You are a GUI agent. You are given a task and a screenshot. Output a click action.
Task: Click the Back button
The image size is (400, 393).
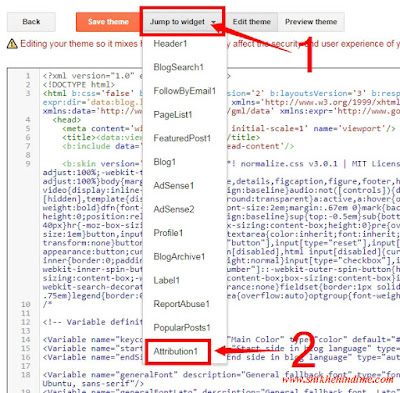pos(31,22)
